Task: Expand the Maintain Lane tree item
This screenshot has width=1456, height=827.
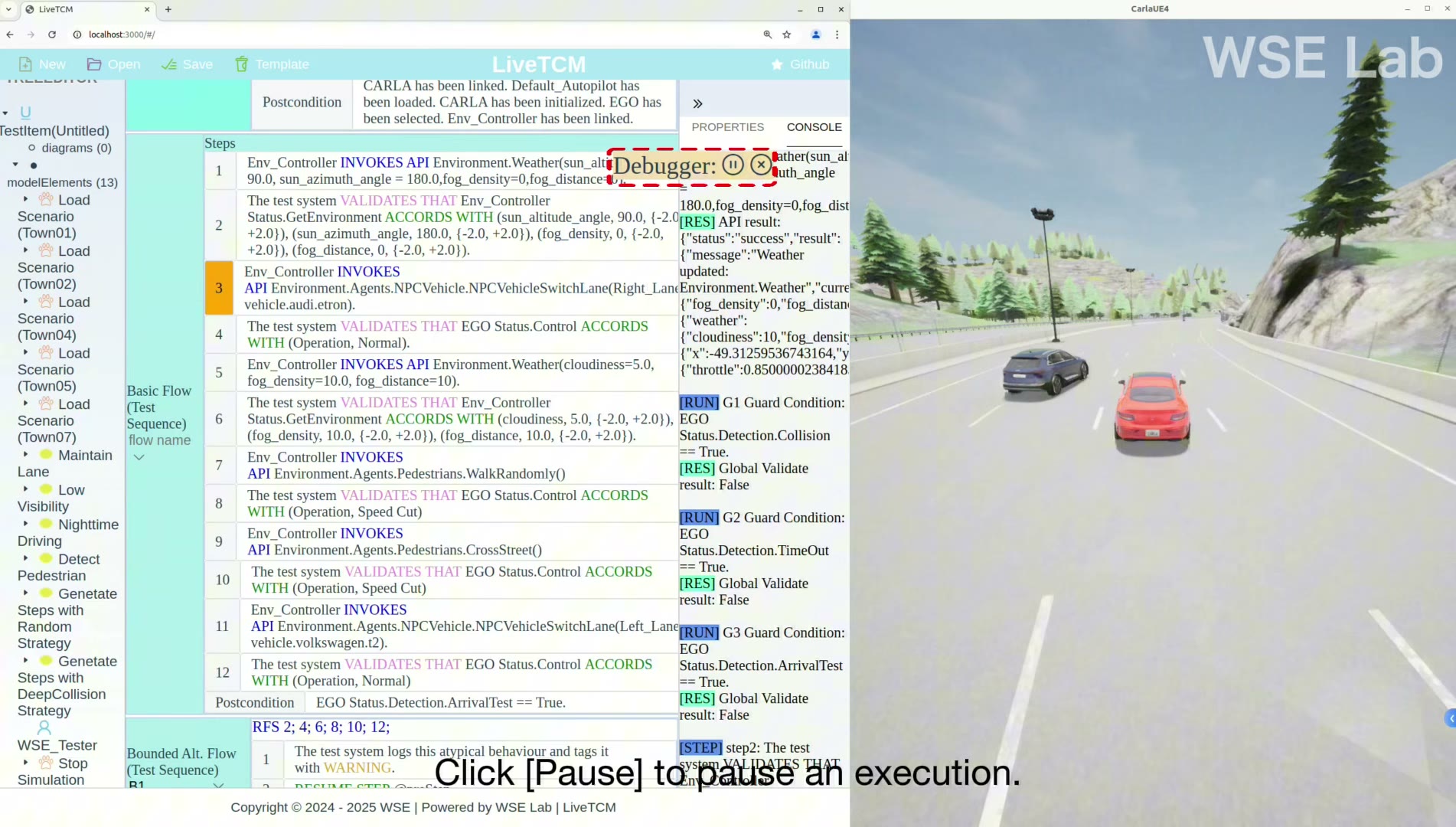Action: pos(25,455)
